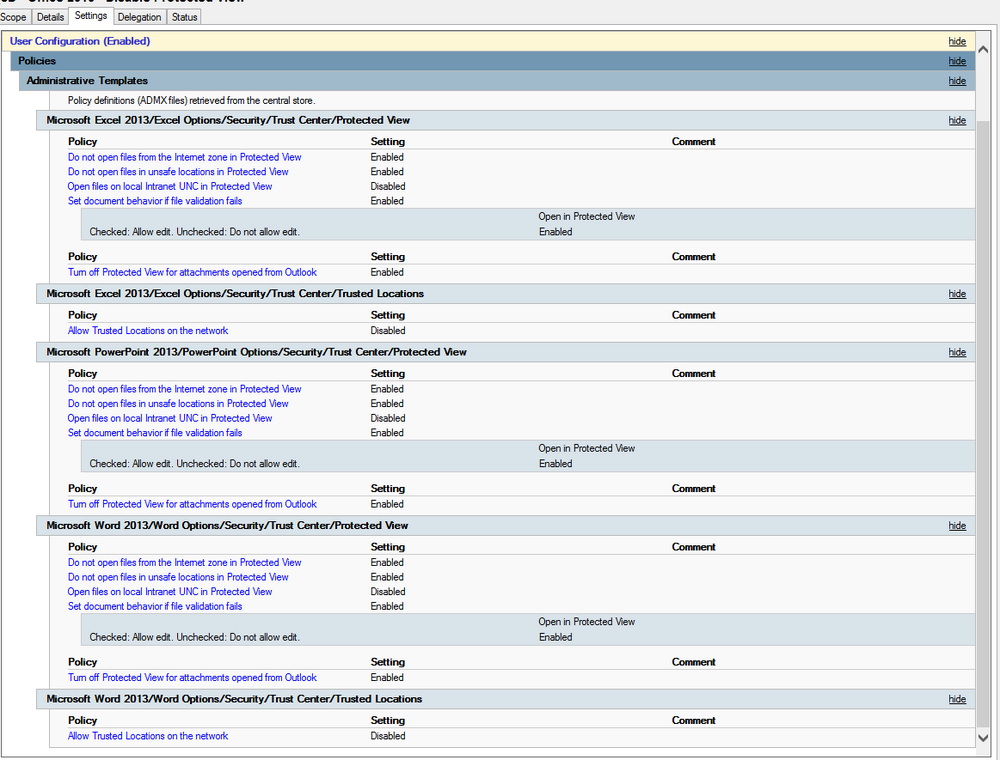The image size is (1000, 760).
Task: Hide the Administrative Templates section
Action: pyautogui.click(x=957, y=81)
